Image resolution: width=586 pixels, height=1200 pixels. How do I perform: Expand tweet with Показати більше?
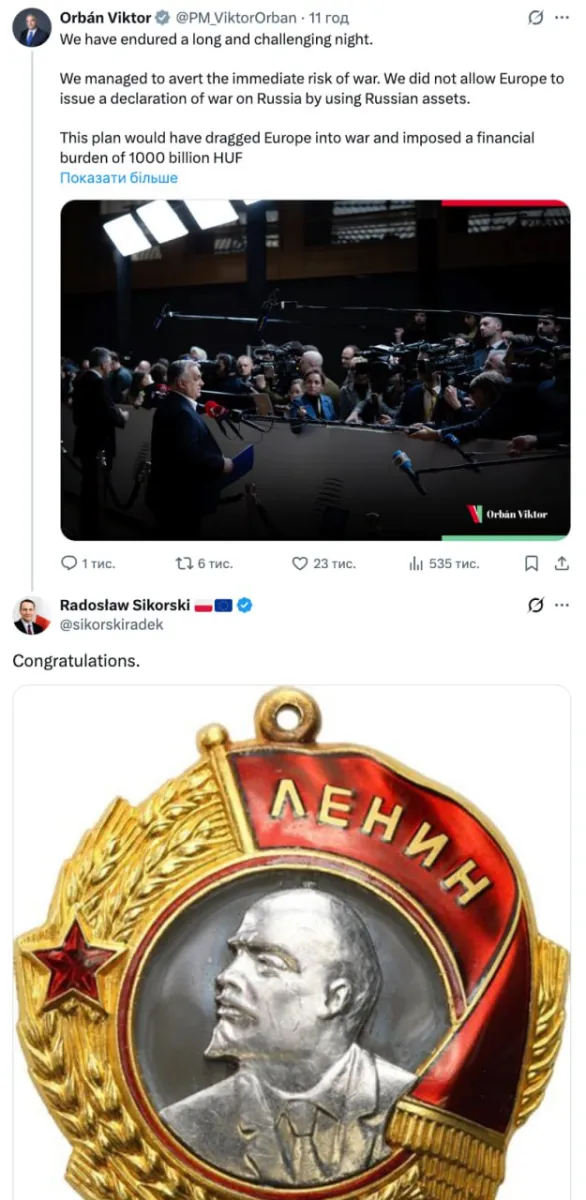(119, 177)
